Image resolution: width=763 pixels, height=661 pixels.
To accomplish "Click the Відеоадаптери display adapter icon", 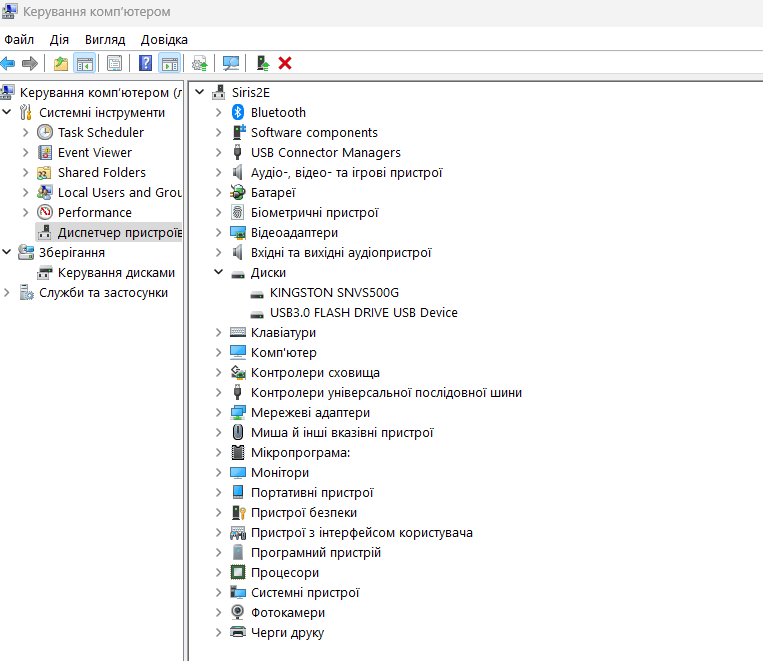I will (x=237, y=233).
